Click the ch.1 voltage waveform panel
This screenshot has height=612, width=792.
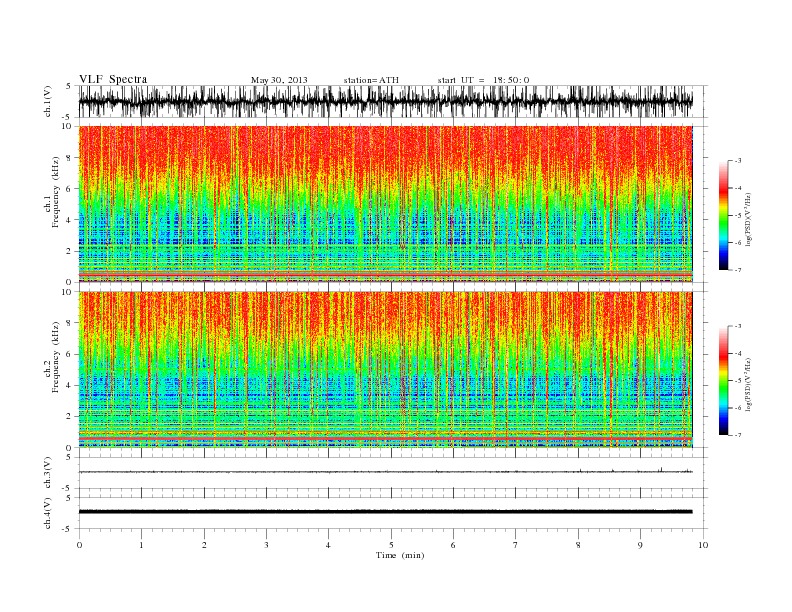pyautogui.click(x=393, y=101)
